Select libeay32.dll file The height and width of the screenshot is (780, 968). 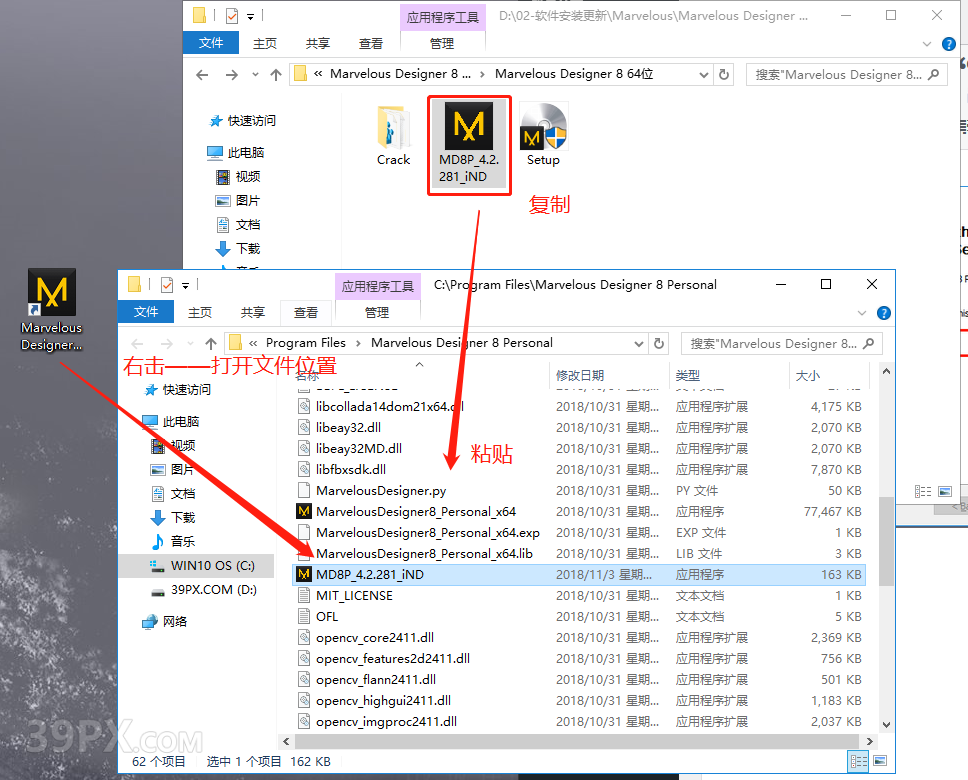coord(348,427)
